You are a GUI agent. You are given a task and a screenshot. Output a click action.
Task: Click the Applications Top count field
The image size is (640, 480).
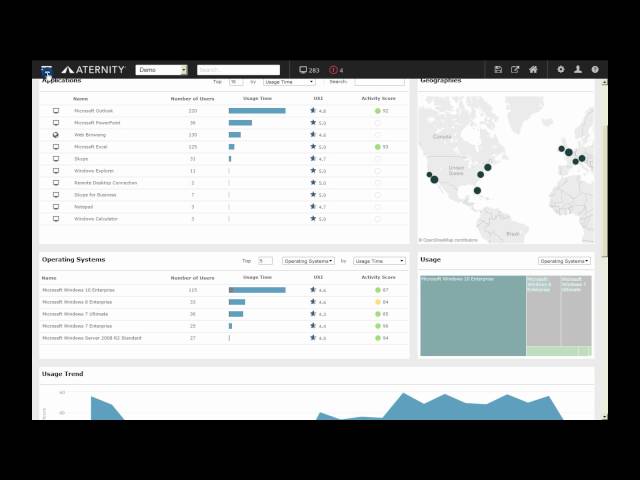pyautogui.click(x=236, y=82)
